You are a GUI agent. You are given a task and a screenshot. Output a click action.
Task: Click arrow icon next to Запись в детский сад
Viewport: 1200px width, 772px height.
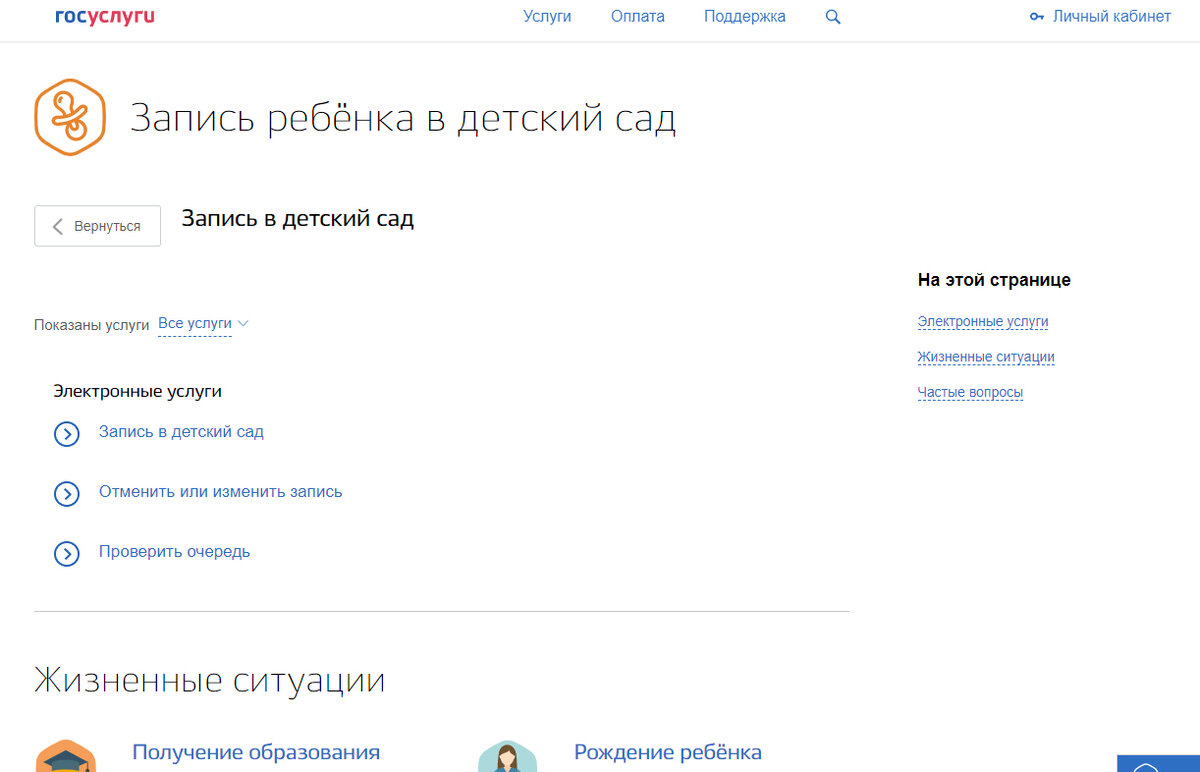(66, 434)
